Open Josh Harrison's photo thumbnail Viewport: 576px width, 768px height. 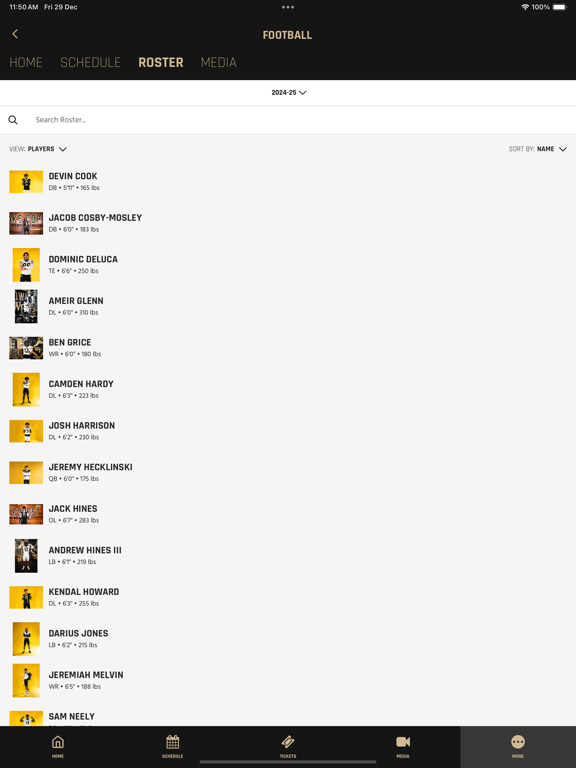[x=26, y=432]
